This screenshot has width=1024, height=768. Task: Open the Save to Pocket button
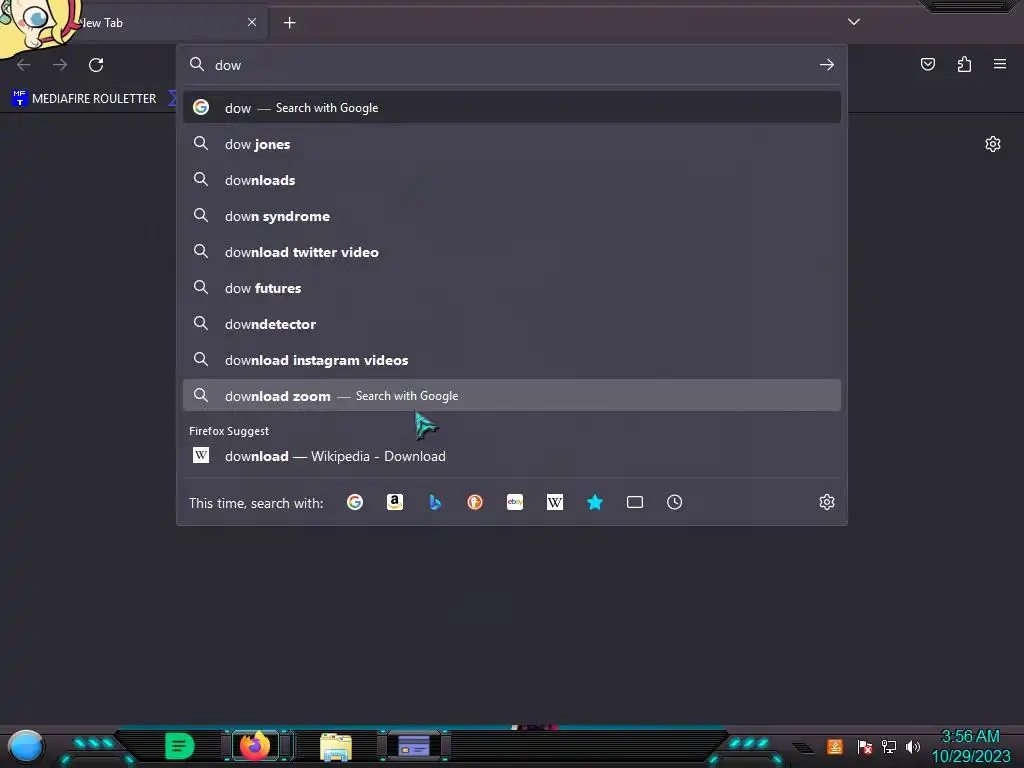(927, 64)
